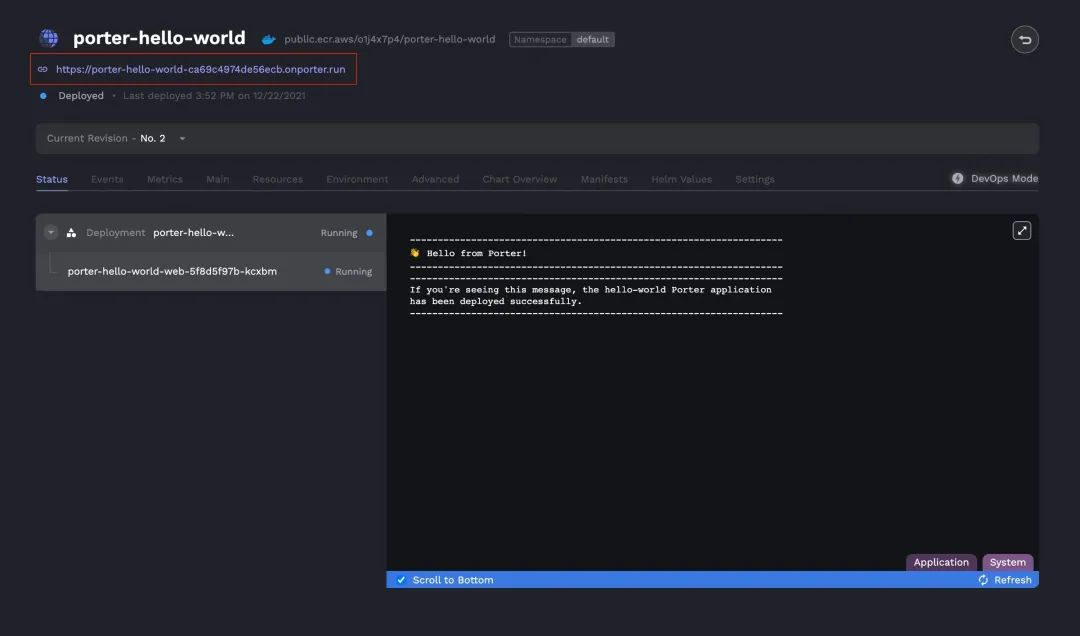Screen dimensions: 1080x636
Task: Open the Manifests tab
Action: click(x=604, y=179)
